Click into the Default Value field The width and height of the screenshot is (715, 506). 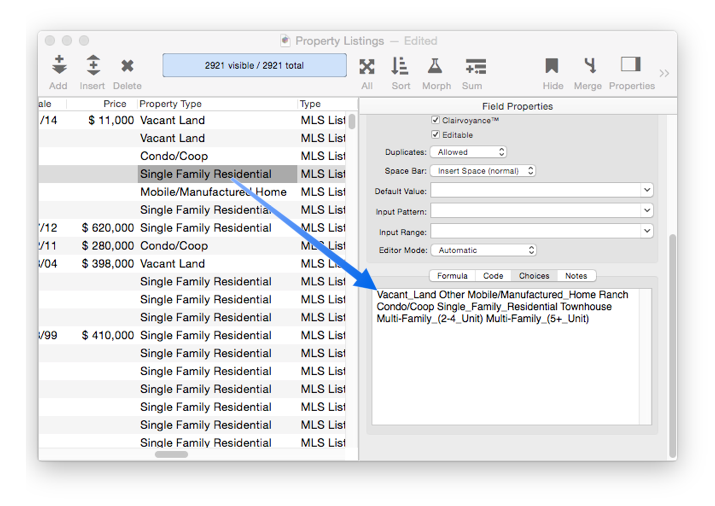[x=535, y=190]
